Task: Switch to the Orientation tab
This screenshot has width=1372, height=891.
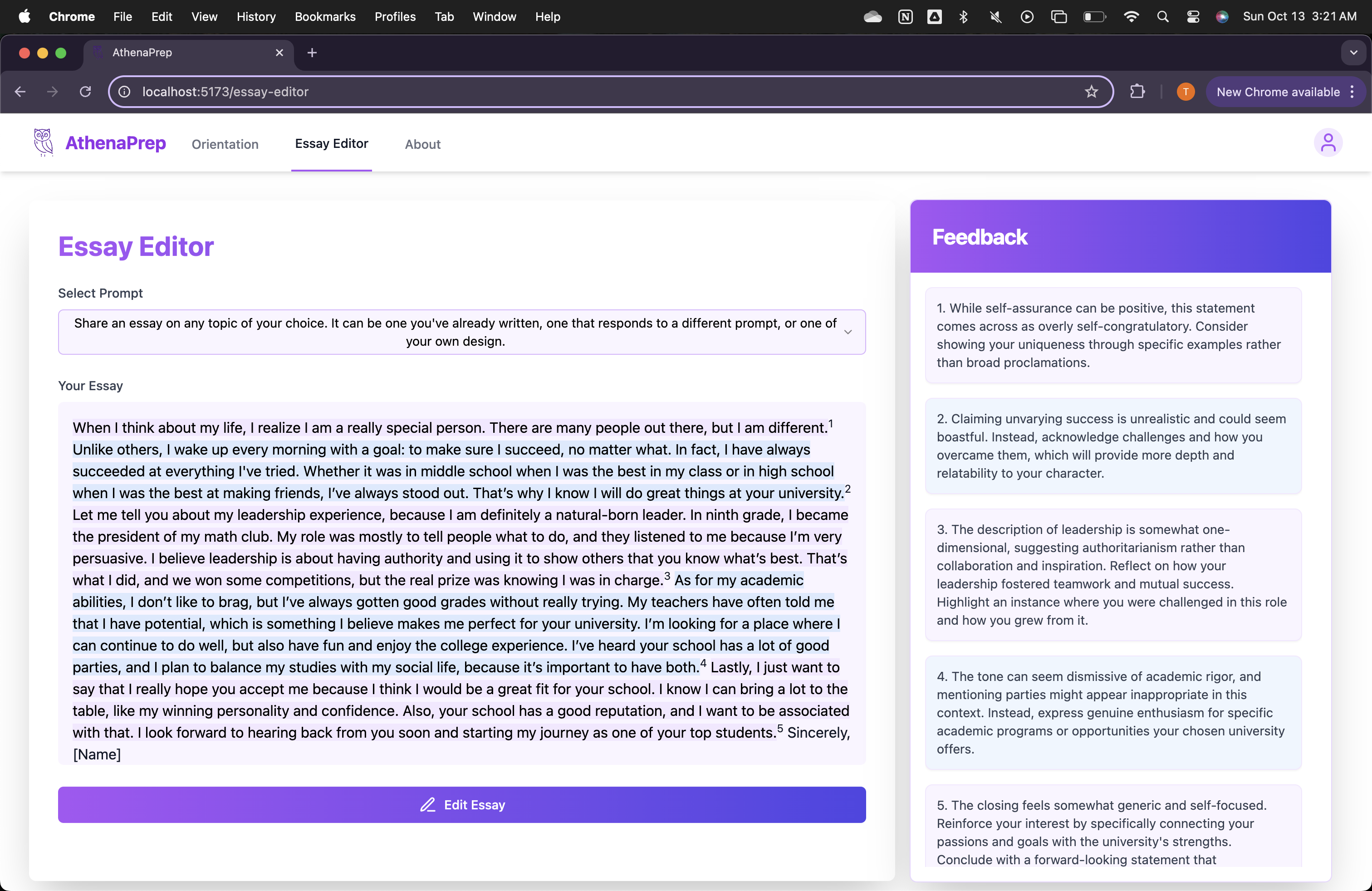Action: (225, 144)
